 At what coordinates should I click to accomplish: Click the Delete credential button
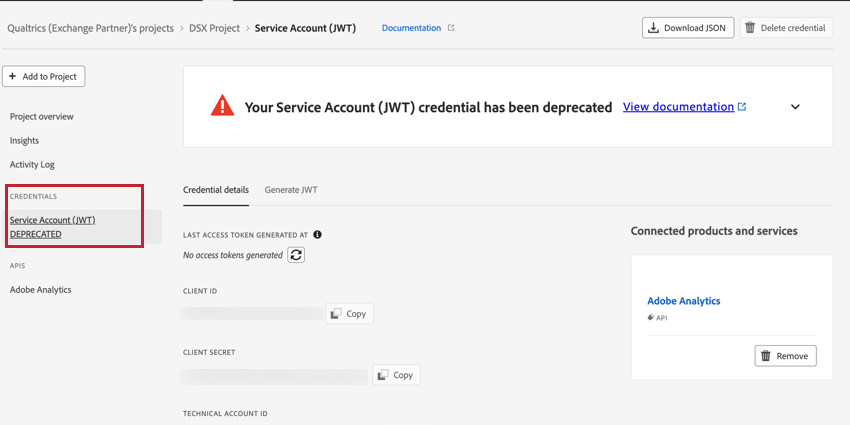785,28
